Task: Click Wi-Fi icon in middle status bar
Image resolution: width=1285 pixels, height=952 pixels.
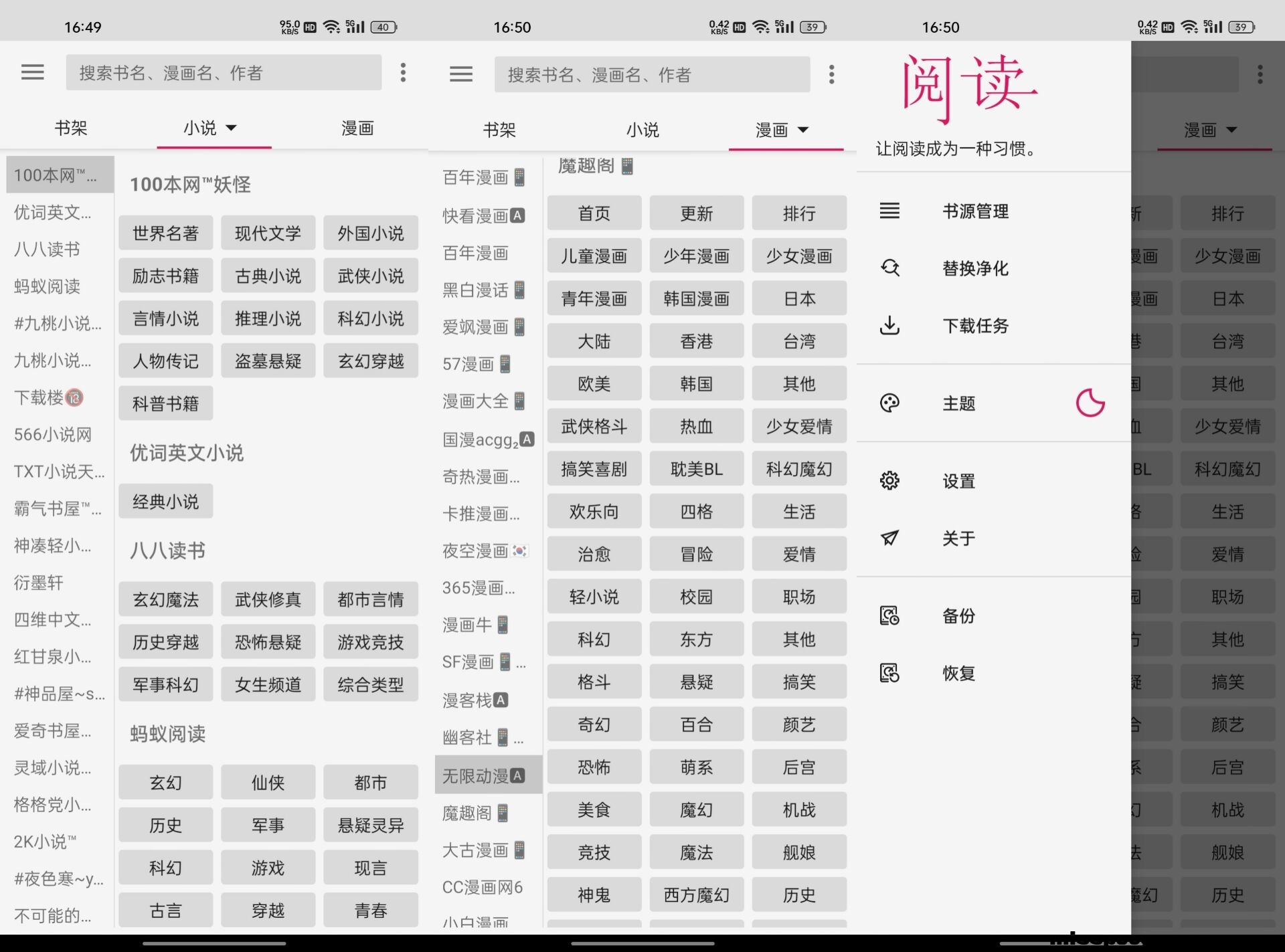Action: click(x=760, y=27)
